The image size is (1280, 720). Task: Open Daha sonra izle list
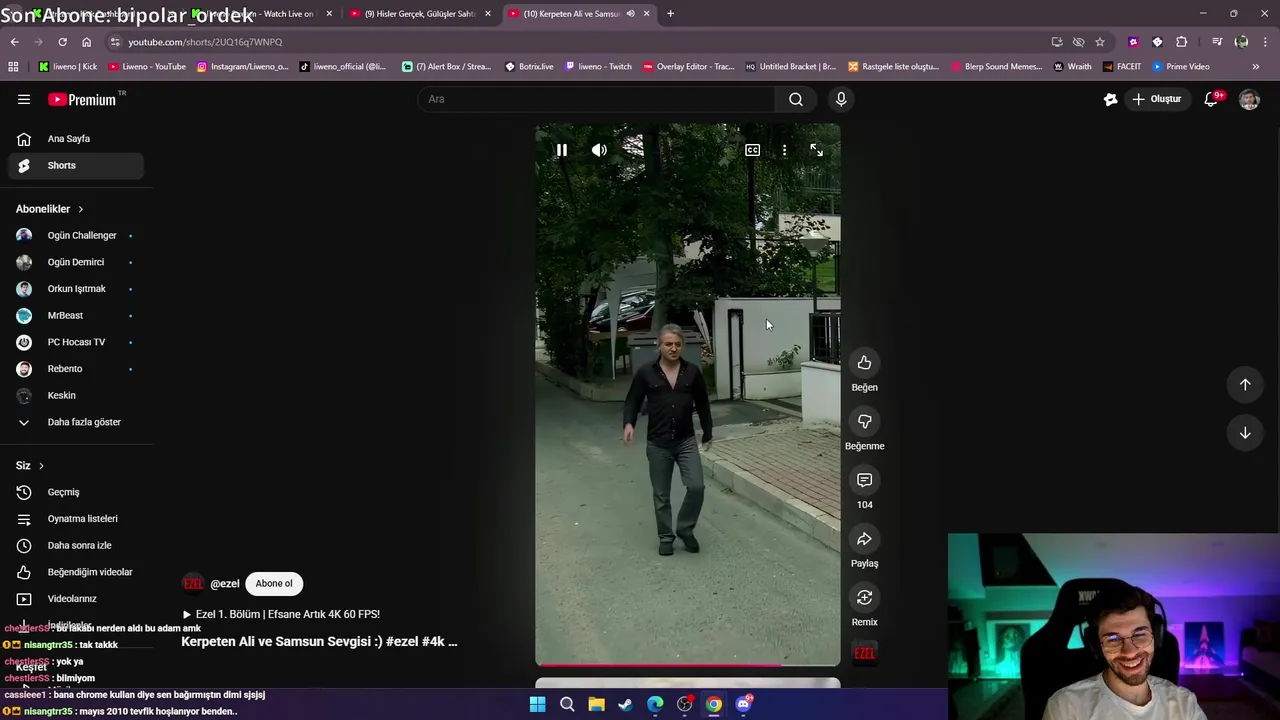[76, 546]
